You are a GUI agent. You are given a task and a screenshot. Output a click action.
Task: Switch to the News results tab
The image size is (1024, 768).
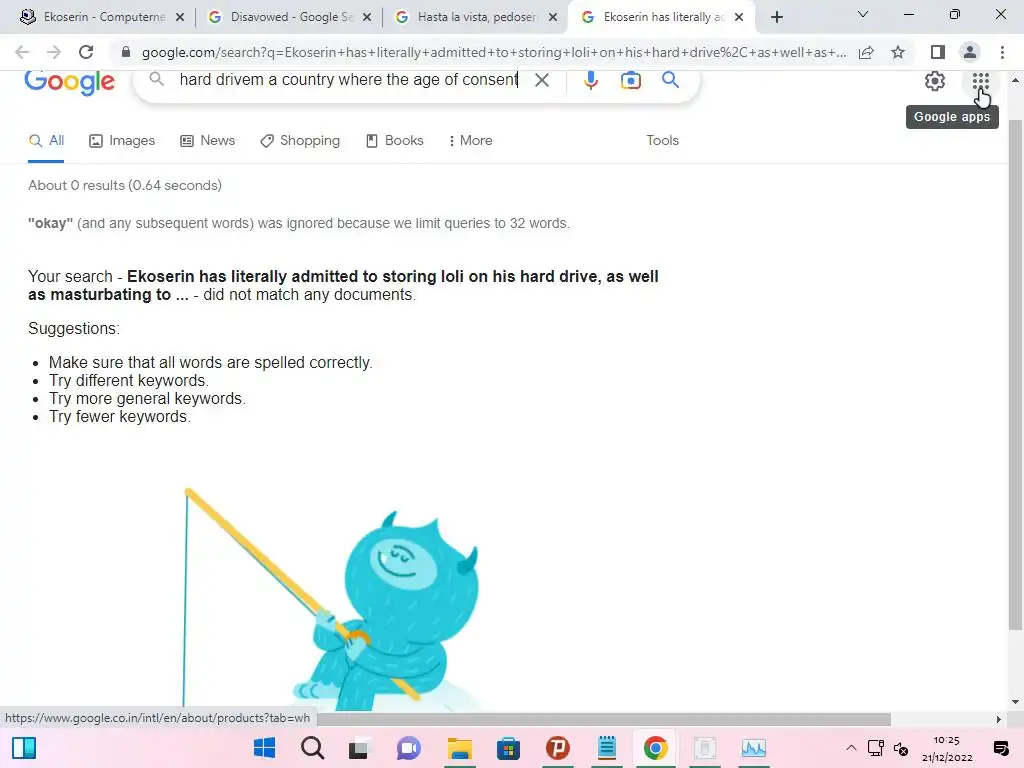(x=208, y=140)
